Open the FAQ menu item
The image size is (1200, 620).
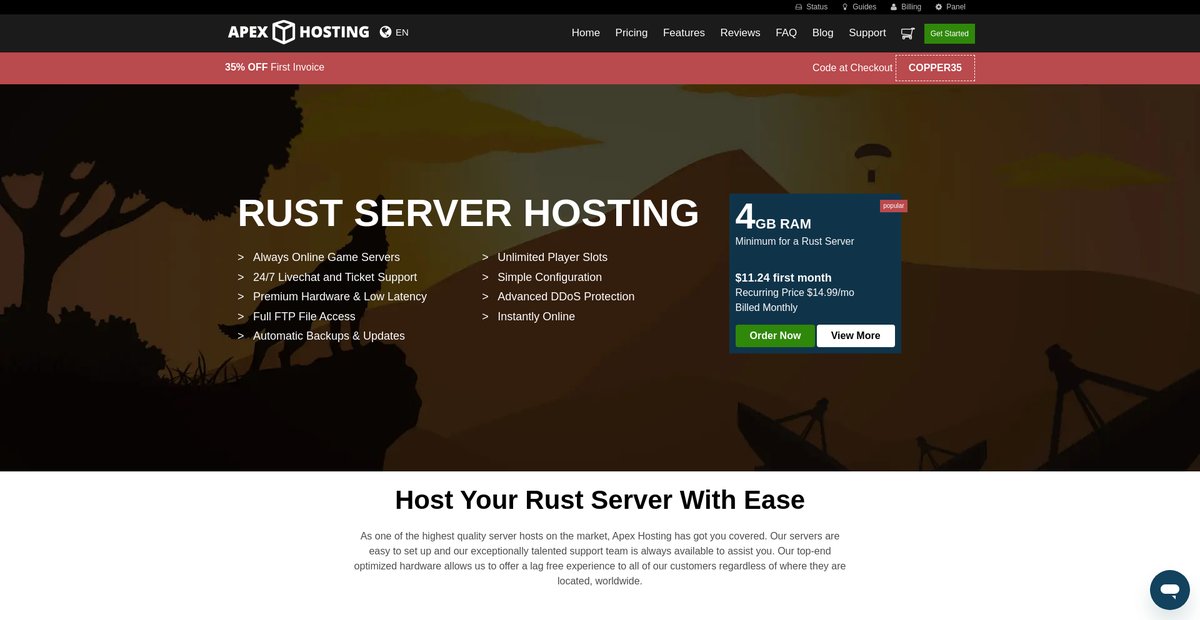(786, 33)
